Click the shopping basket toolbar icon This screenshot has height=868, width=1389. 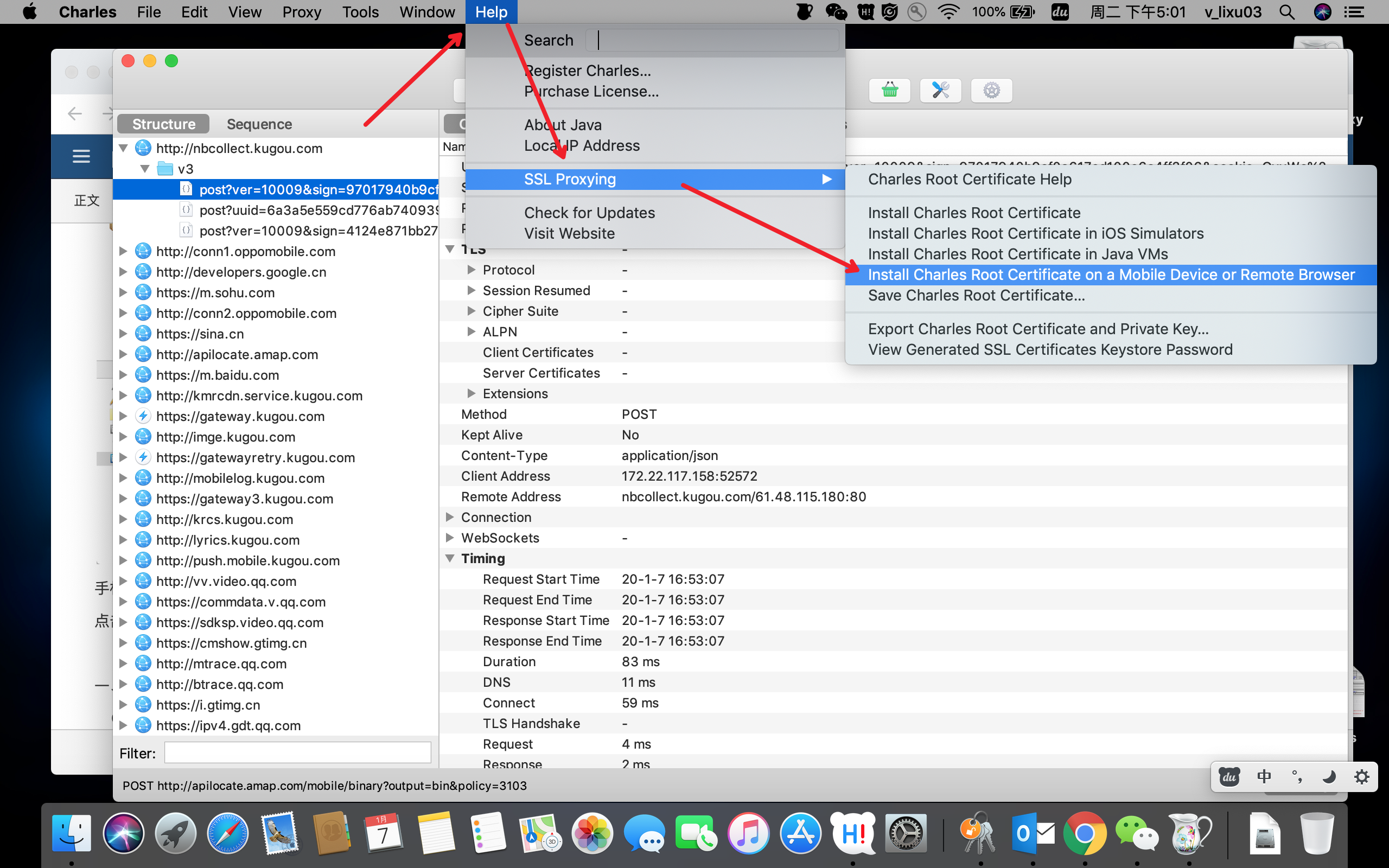pos(889,90)
